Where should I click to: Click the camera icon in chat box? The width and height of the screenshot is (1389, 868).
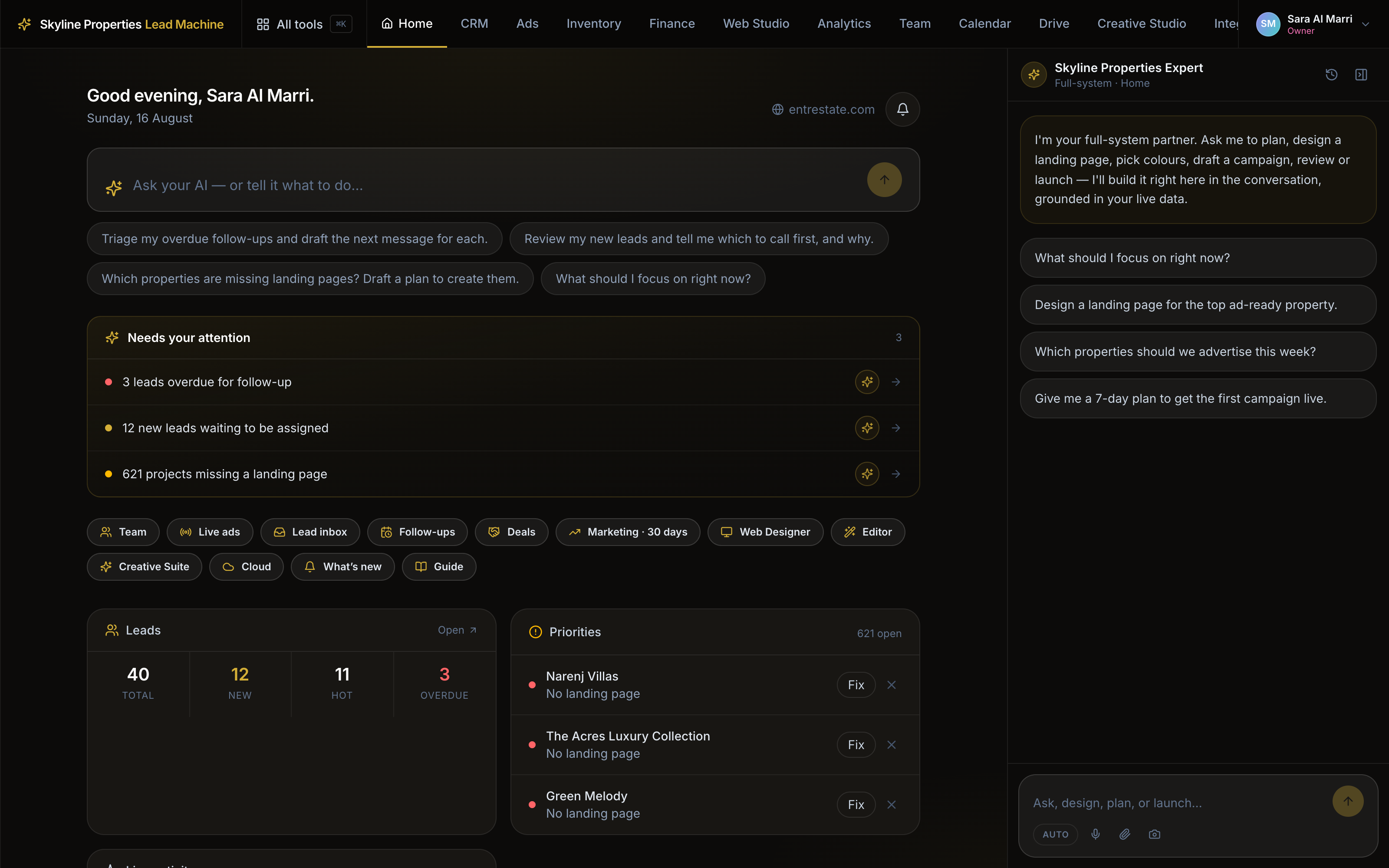click(1154, 834)
